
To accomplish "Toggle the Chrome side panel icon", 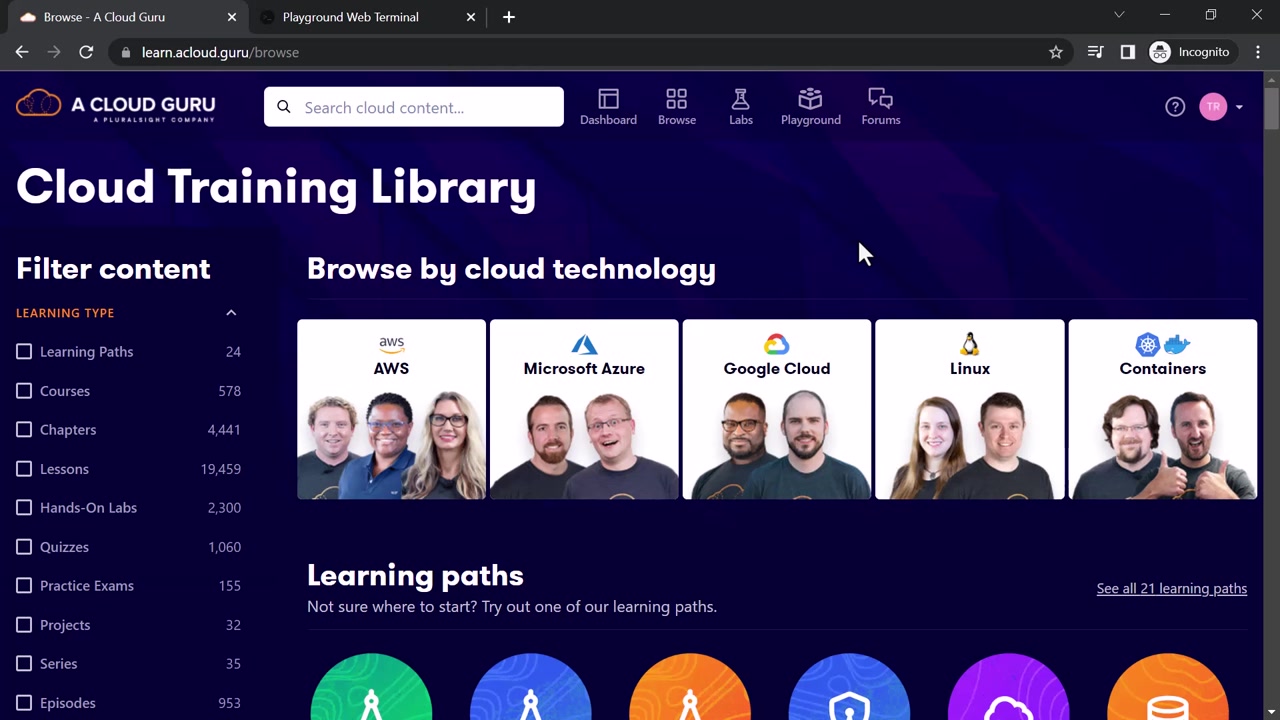I will [x=1128, y=52].
